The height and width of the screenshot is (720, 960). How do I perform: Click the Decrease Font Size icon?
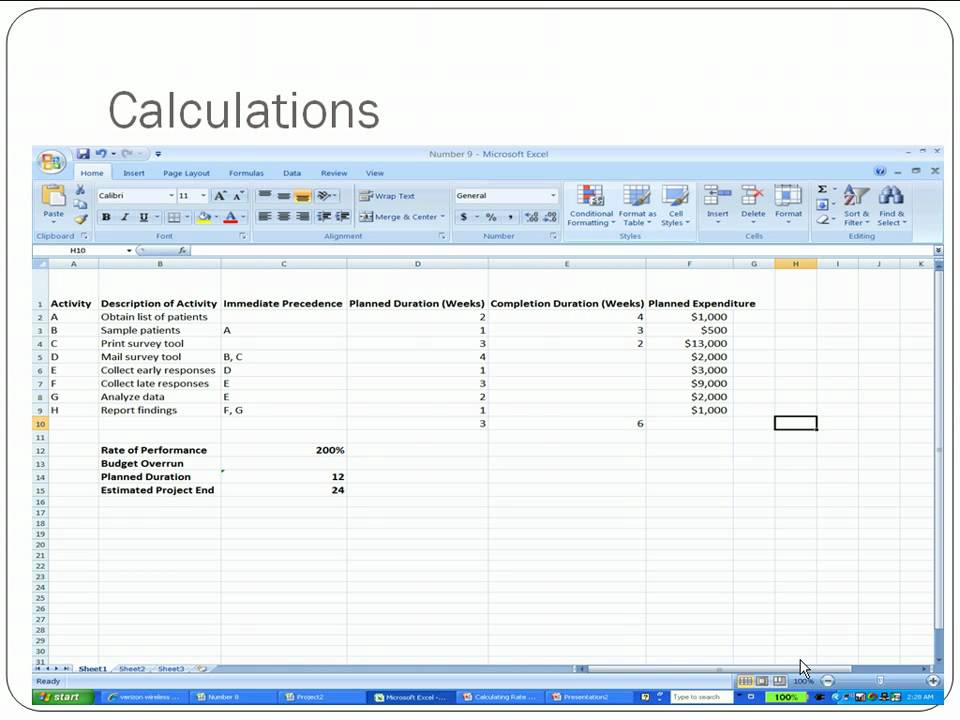tap(238, 196)
